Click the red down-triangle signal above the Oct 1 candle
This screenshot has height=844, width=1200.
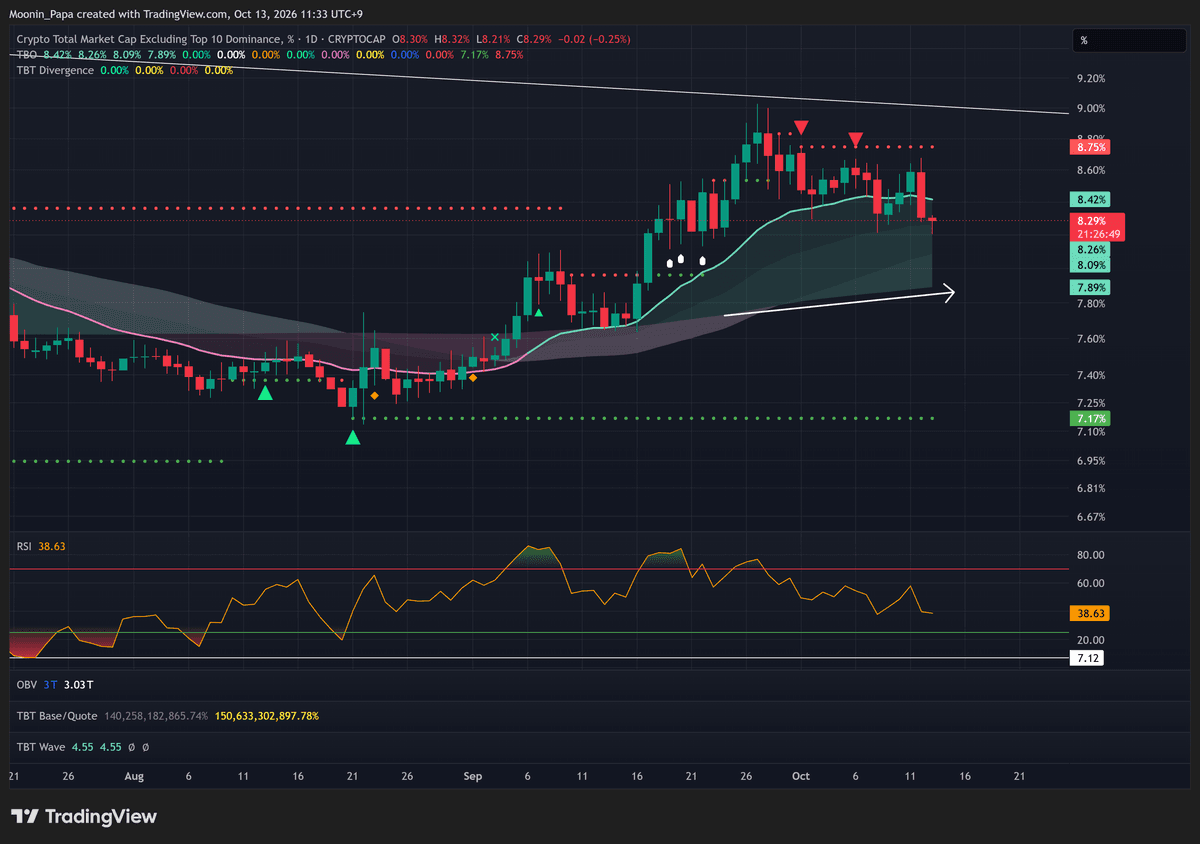801,127
